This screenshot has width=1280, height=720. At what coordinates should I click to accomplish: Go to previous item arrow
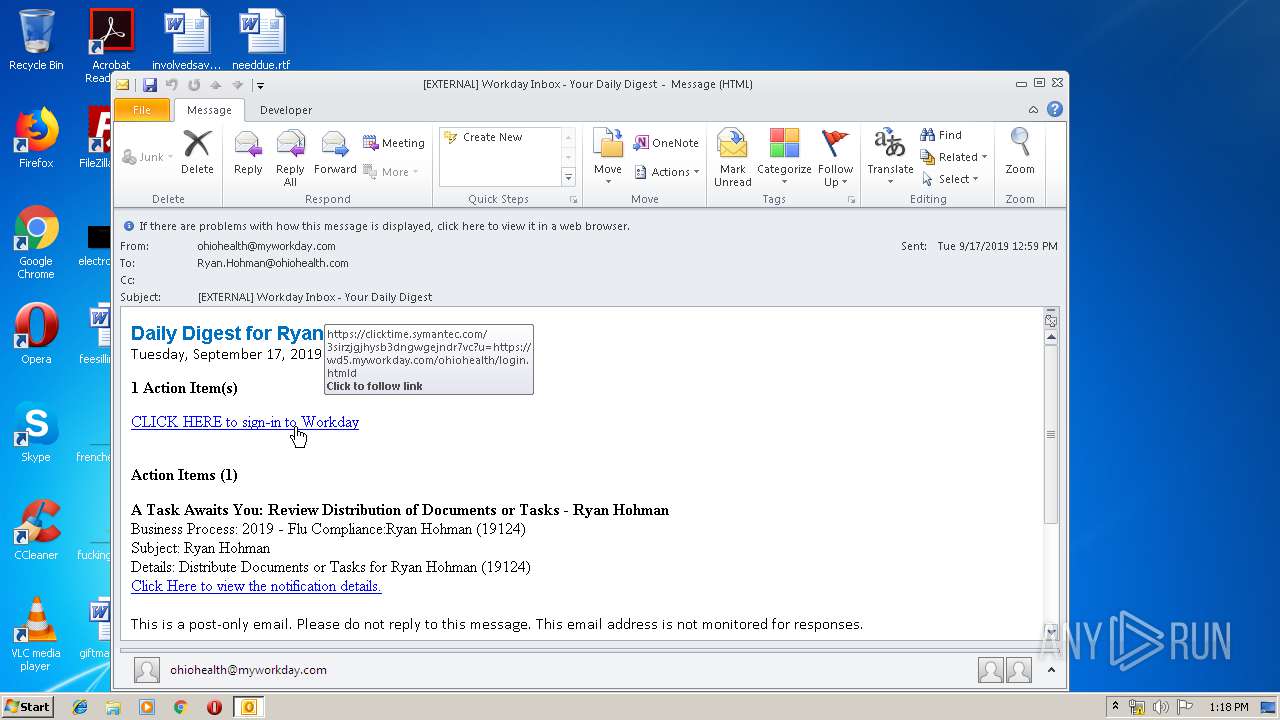(216, 85)
